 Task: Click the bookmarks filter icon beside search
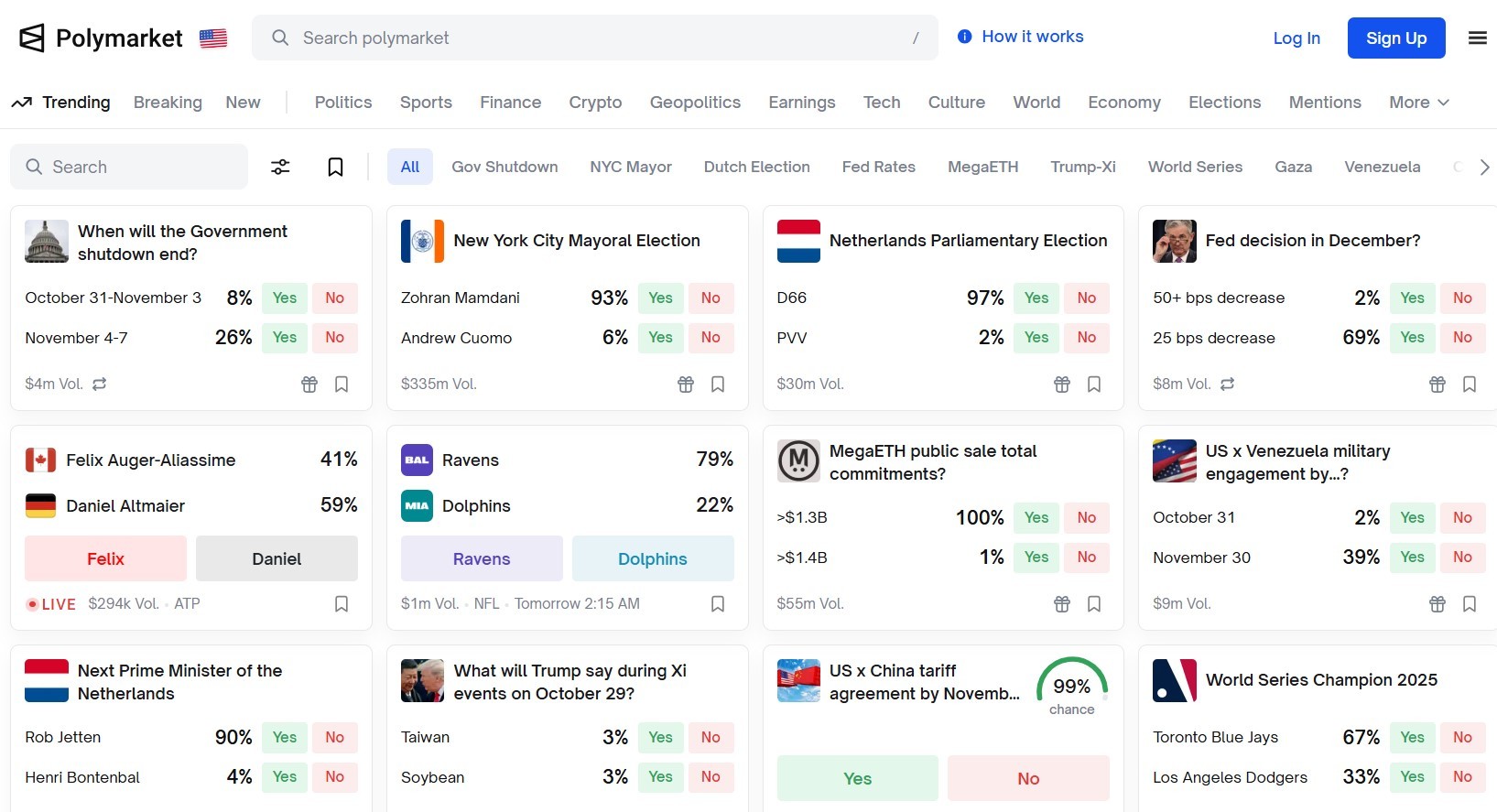[x=335, y=167]
